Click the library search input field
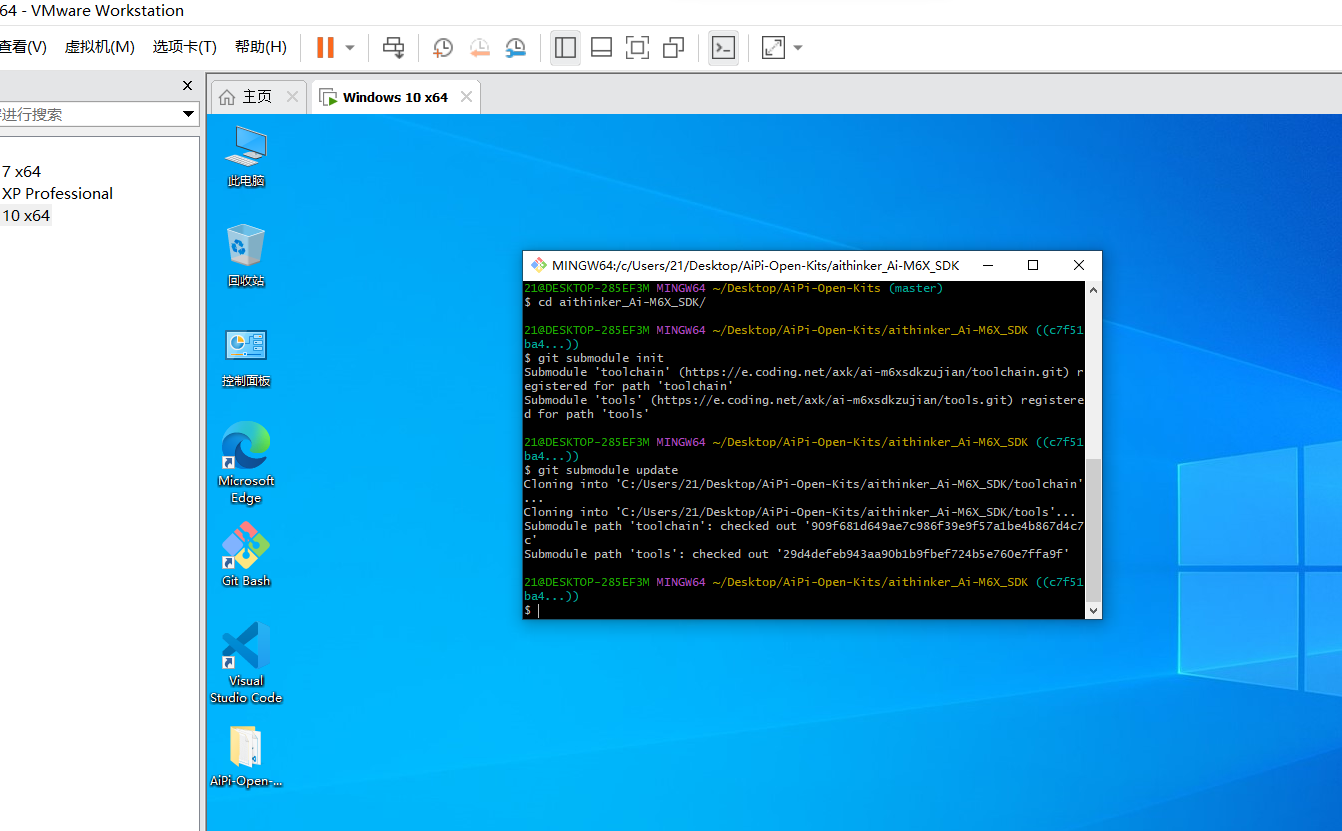The width and height of the screenshot is (1342, 831). [x=90, y=114]
